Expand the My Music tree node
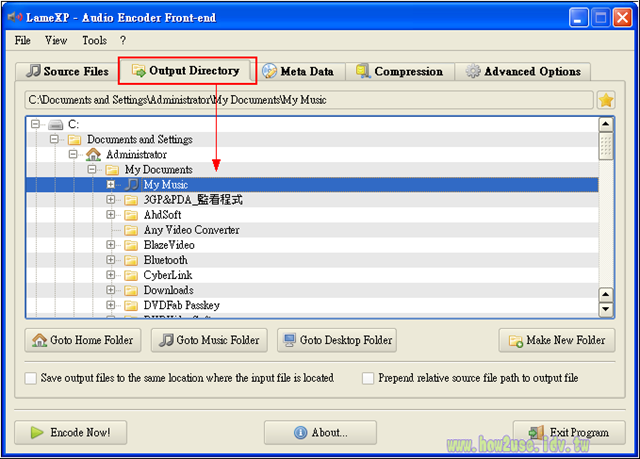The width and height of the screenshot is (640, 459). coord(111,185)
